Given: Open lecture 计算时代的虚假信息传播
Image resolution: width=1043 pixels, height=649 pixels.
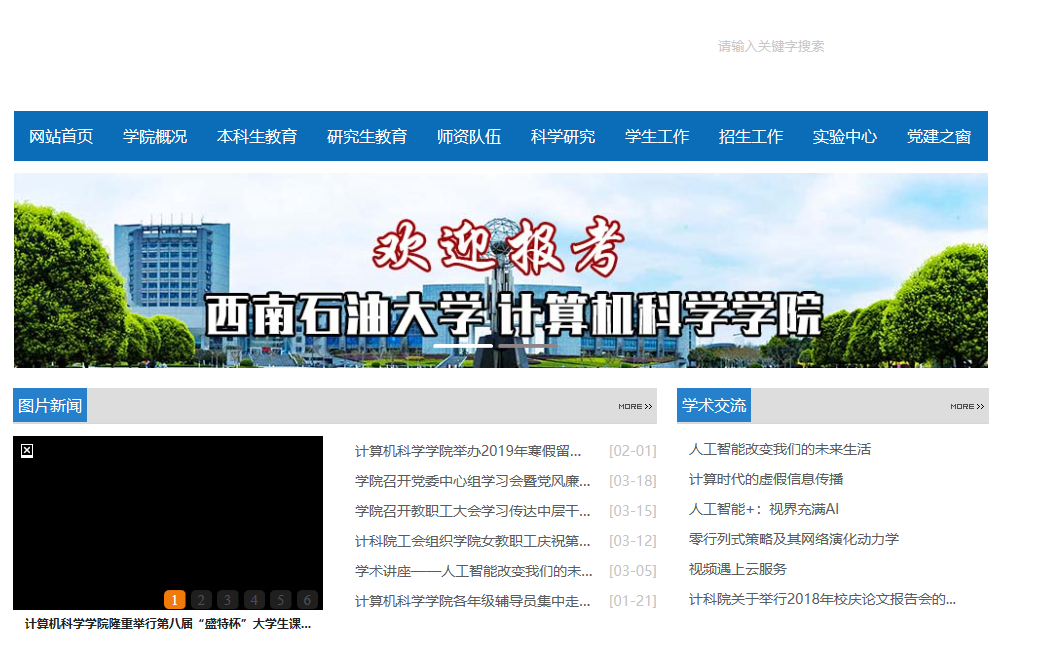Looking at the screenshot, I should click(766, 479).
